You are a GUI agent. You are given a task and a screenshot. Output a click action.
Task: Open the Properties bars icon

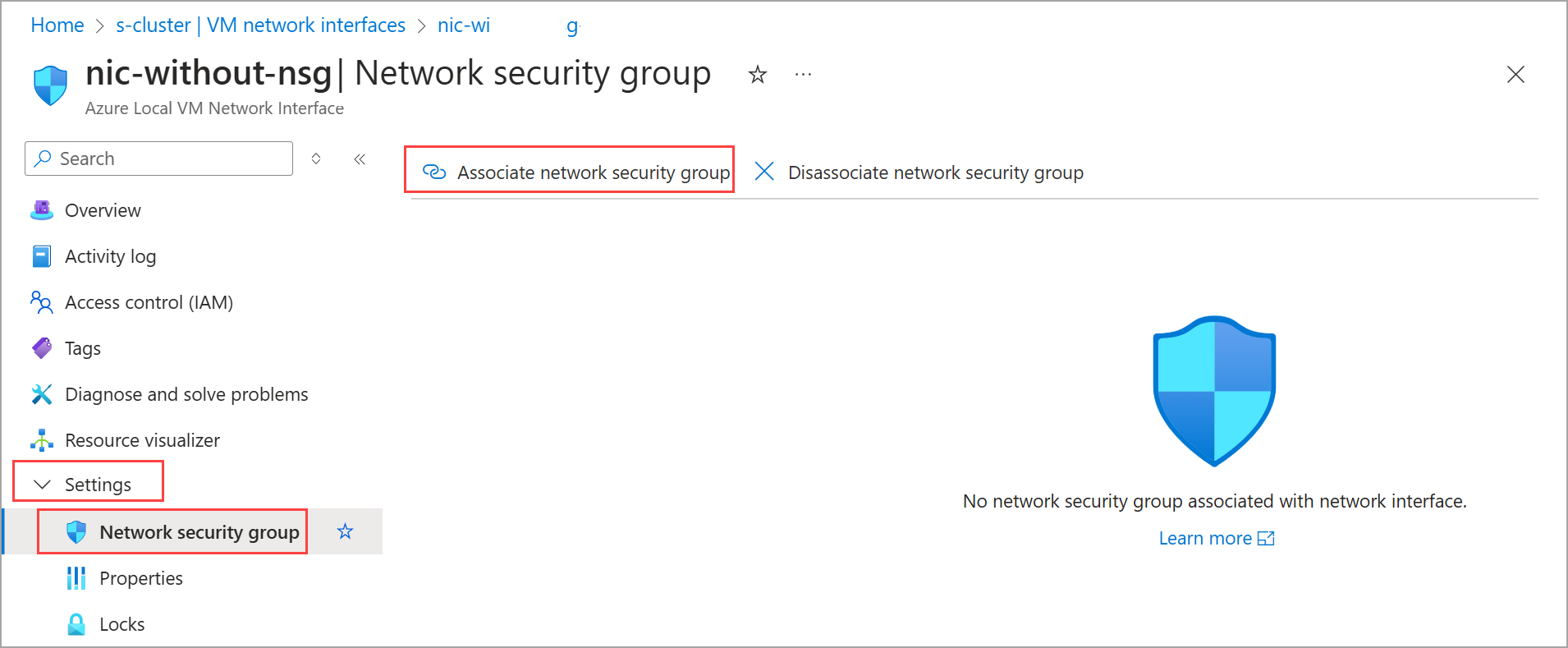click(x=76, y=578)
